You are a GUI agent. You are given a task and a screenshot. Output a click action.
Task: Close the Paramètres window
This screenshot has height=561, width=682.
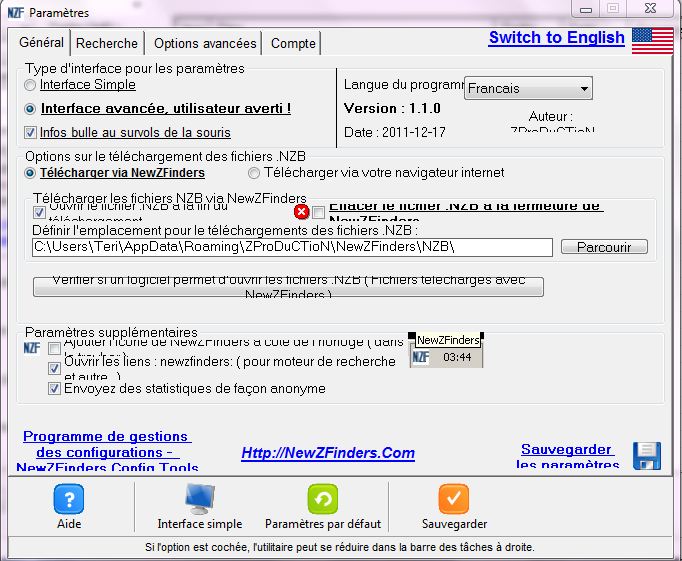(x=650, y=8)
